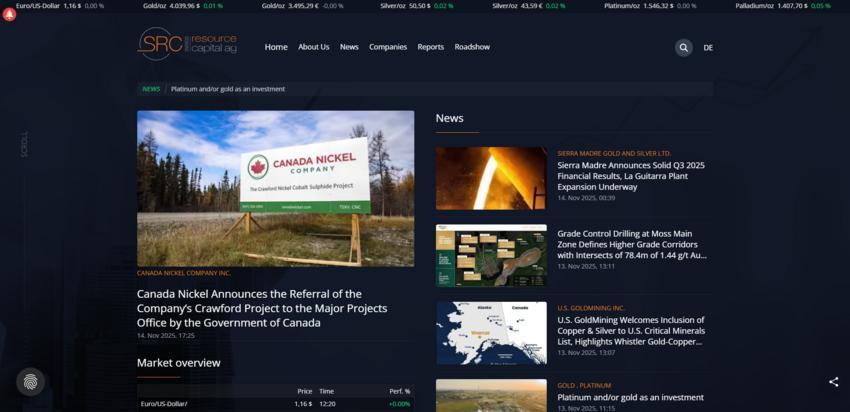The height and width of the screenshot is (412, 850).
Task: Open the aerial landscape thumbnail near the bottom
Action: [x=491, y=395]
